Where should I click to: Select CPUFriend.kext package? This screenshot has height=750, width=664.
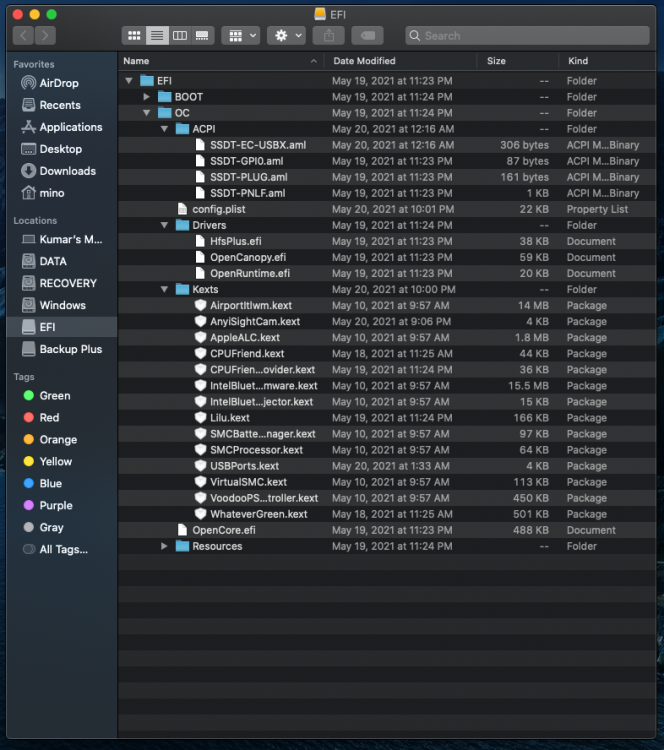(387, 353)
